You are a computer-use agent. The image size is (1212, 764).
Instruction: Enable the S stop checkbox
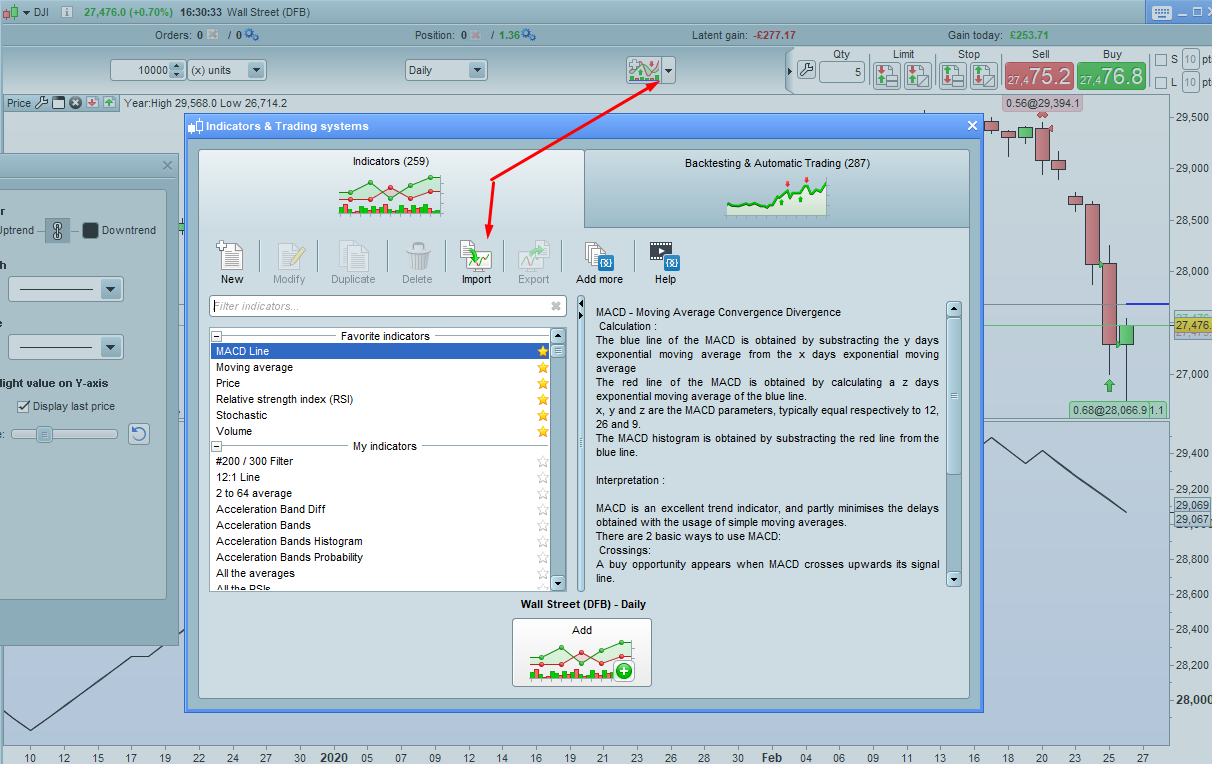coord(1160,59)
